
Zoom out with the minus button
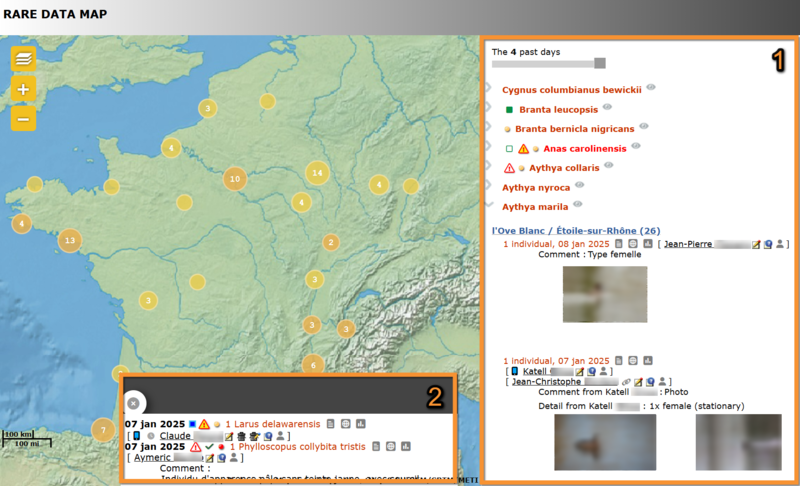(23, 119)
